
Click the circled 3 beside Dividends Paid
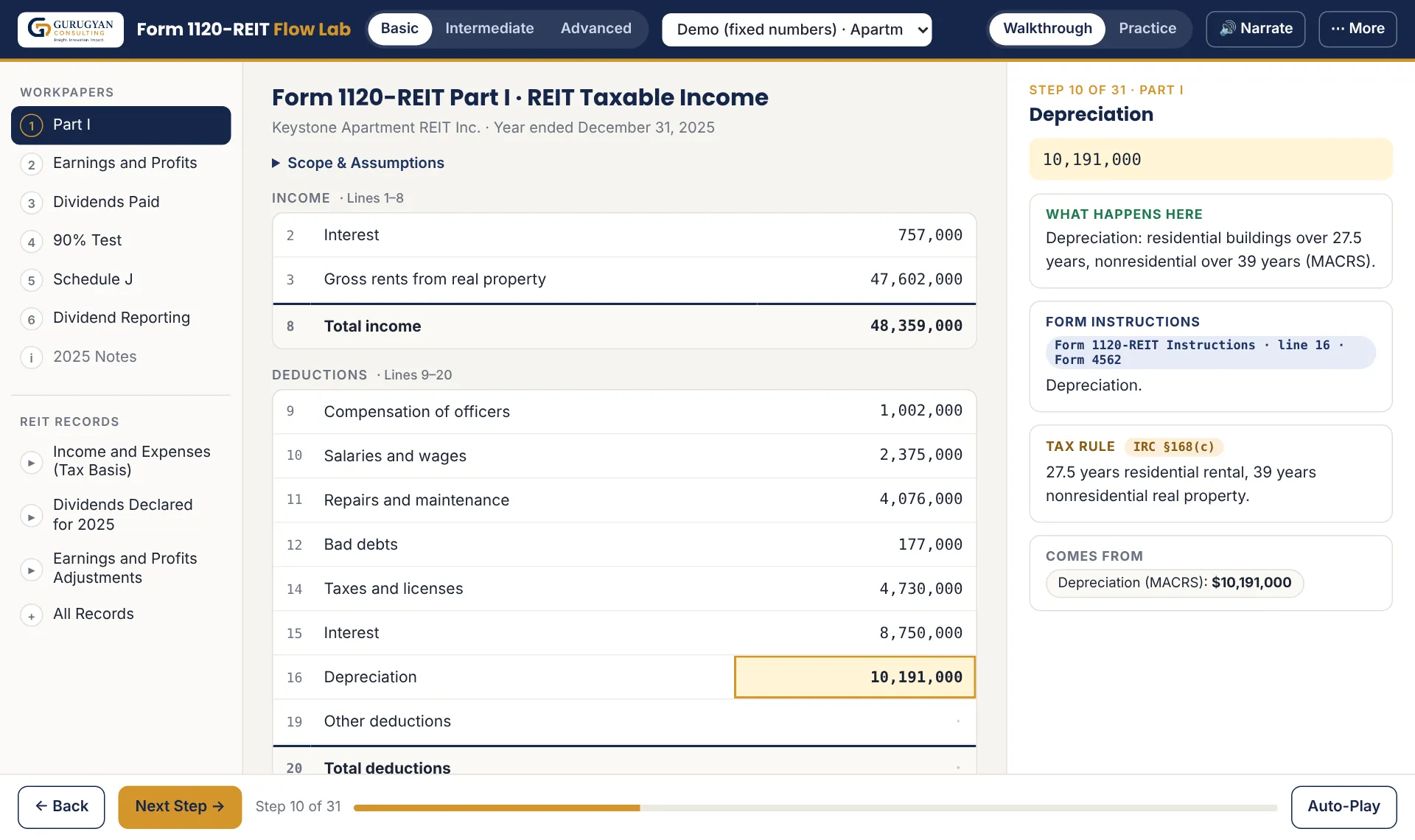31,203
